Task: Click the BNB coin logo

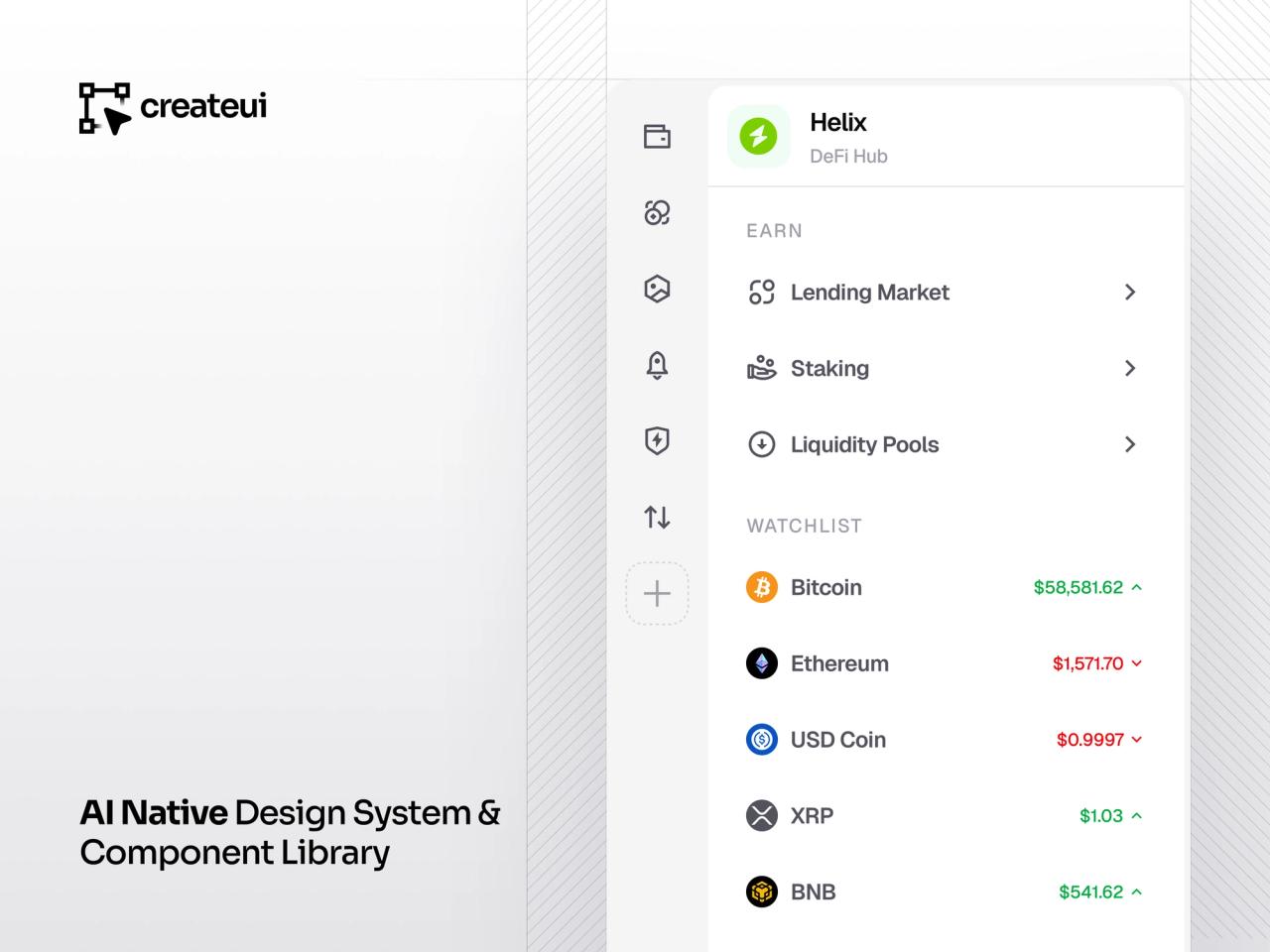Action: (762, 892)
